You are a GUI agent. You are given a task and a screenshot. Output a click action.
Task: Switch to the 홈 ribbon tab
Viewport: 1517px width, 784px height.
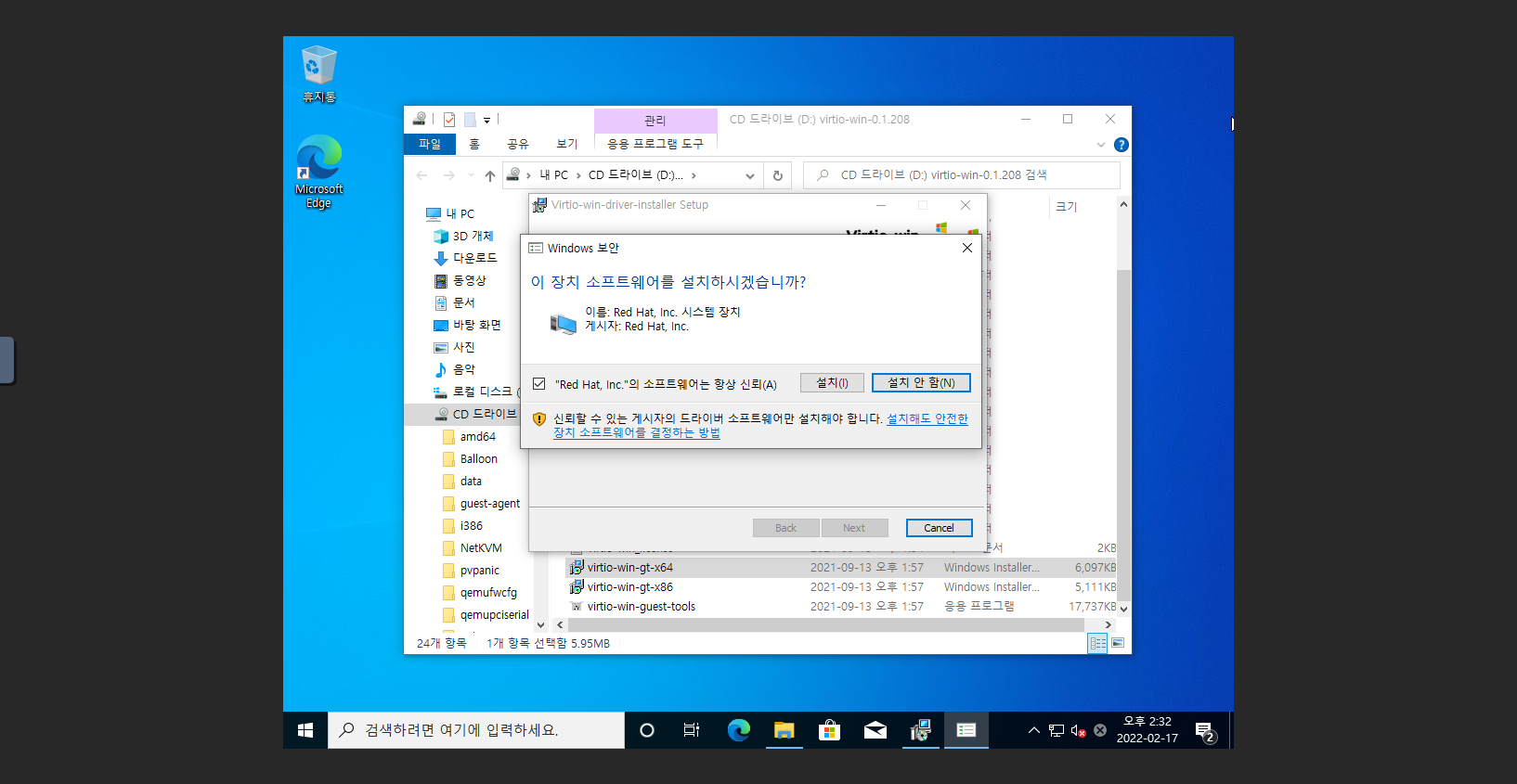(474, 144)
